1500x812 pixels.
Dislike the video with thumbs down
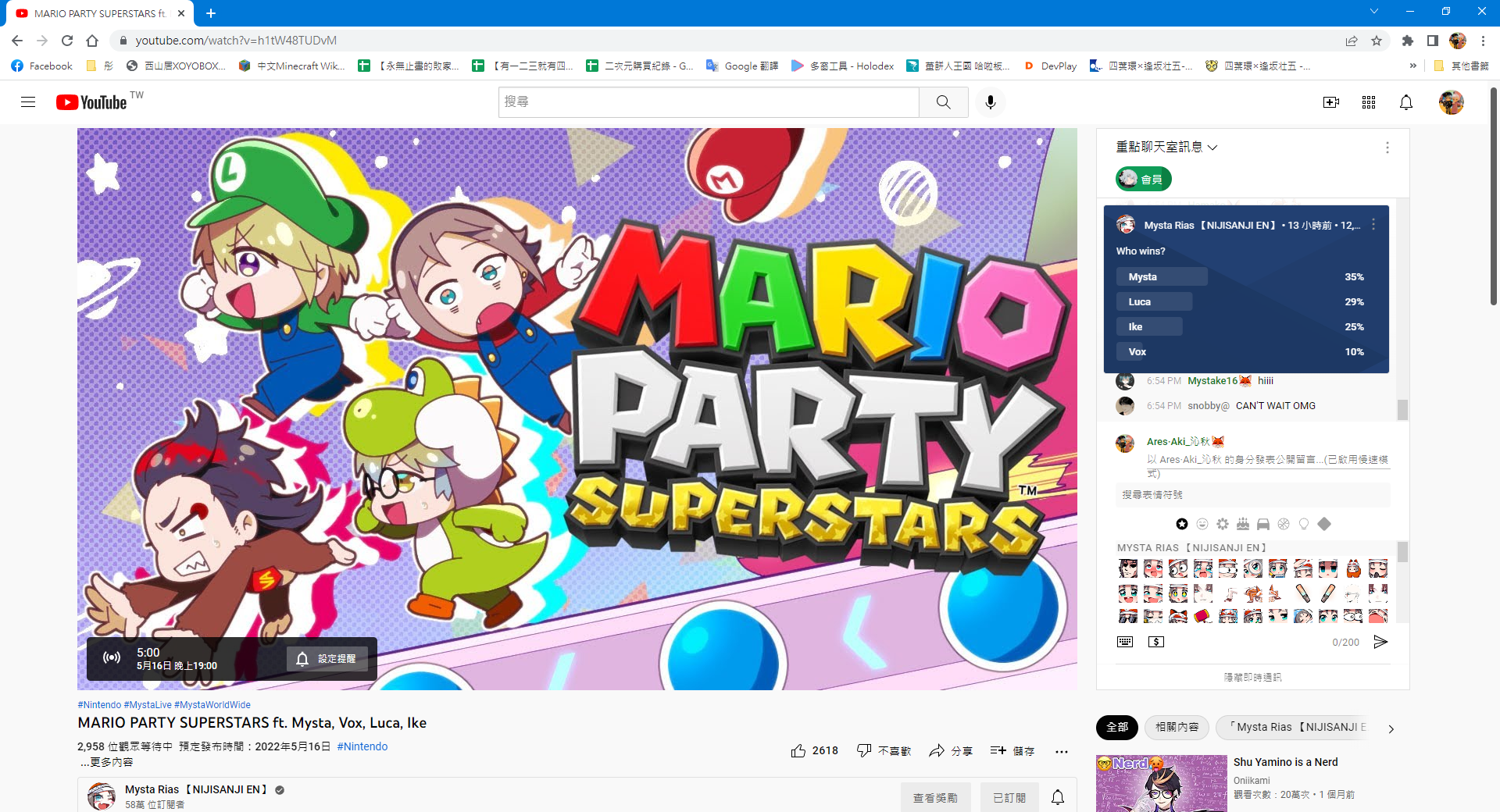point(864,750)
